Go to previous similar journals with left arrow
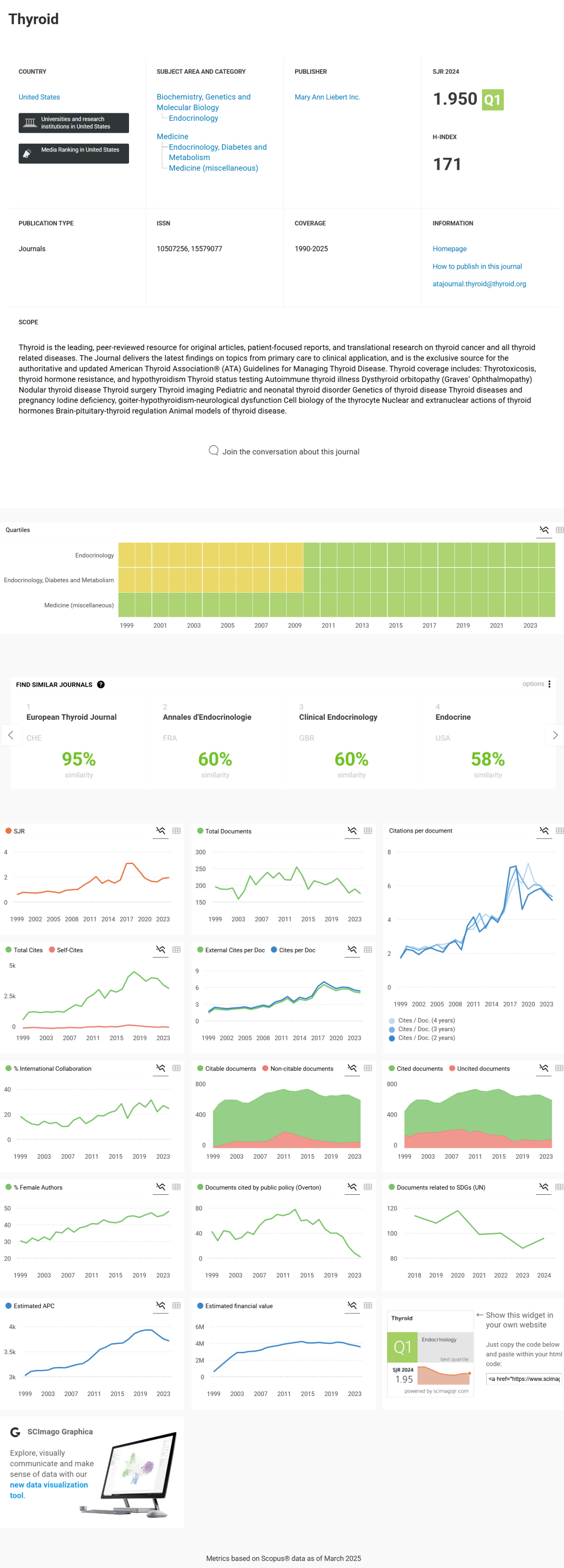 [x=10, y=735]
